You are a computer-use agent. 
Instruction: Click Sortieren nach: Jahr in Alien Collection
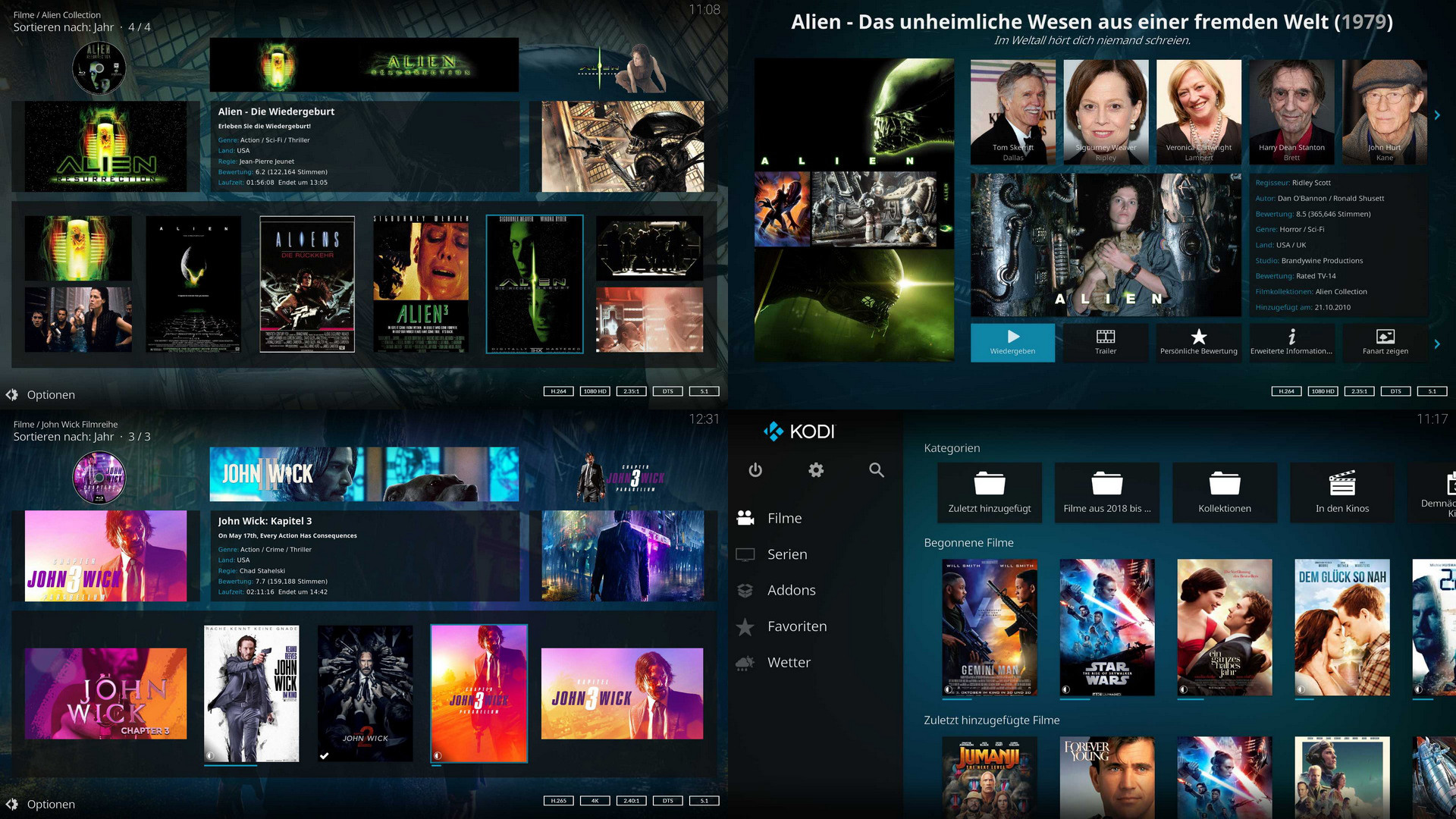[x=64, y=27]
